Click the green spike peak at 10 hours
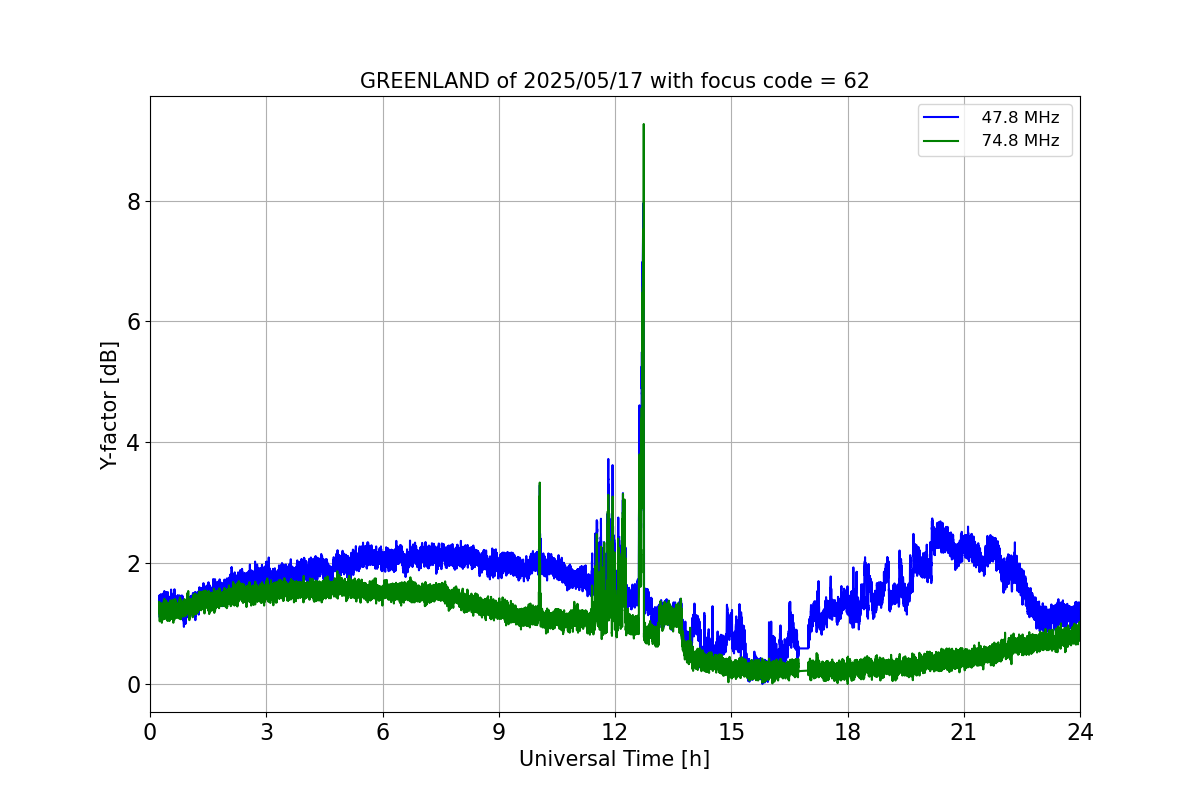Screen dimensions: 1200x800 (539, 483)
